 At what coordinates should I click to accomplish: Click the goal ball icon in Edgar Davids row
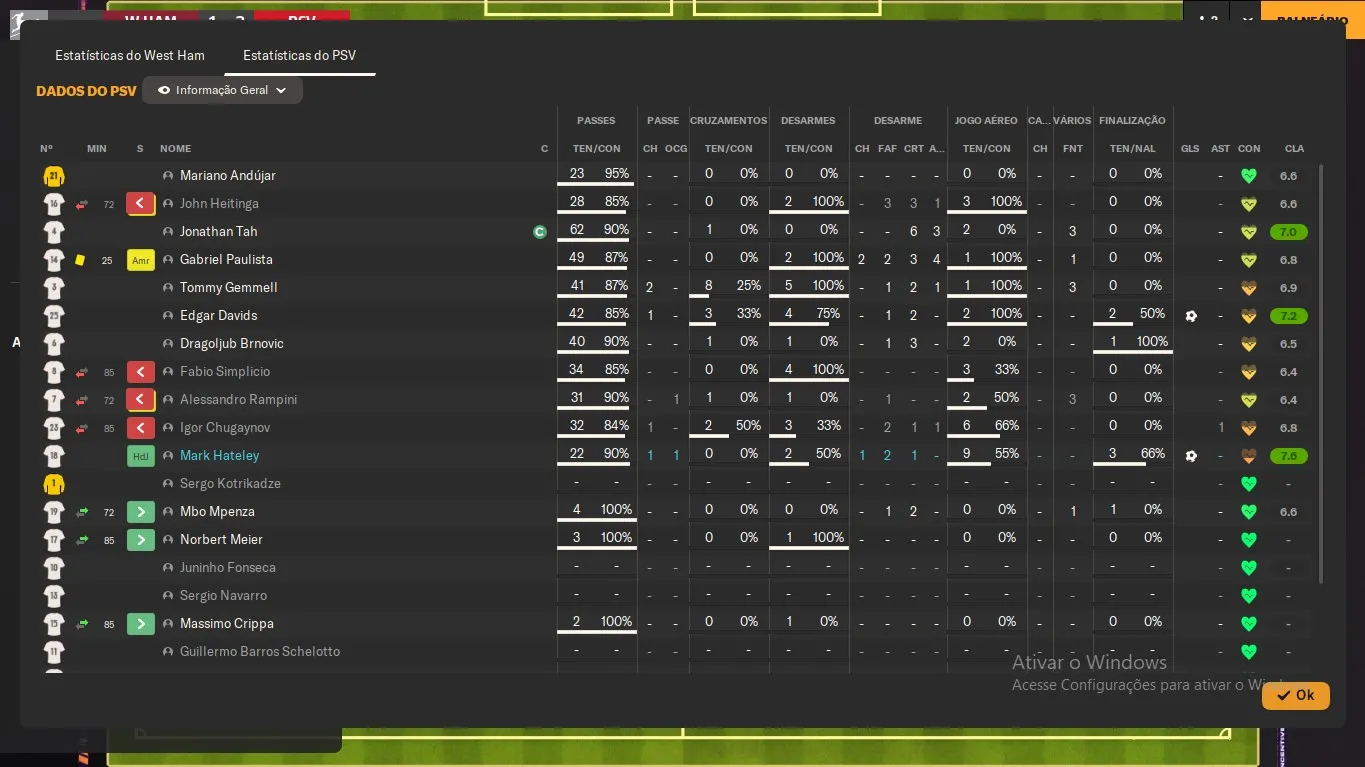point(1190,316)
